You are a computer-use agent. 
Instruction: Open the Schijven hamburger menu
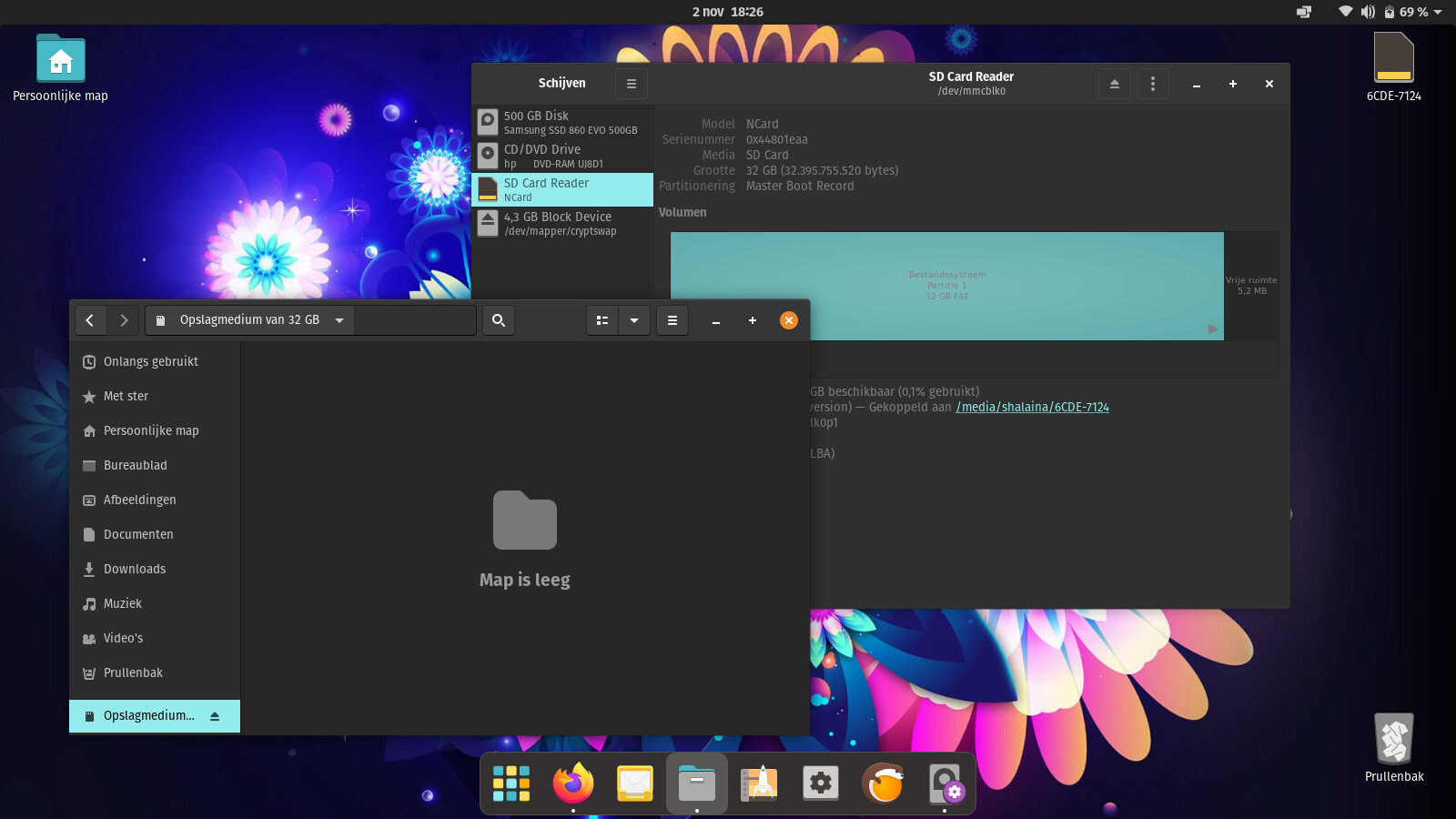click(x=631, y=84)
